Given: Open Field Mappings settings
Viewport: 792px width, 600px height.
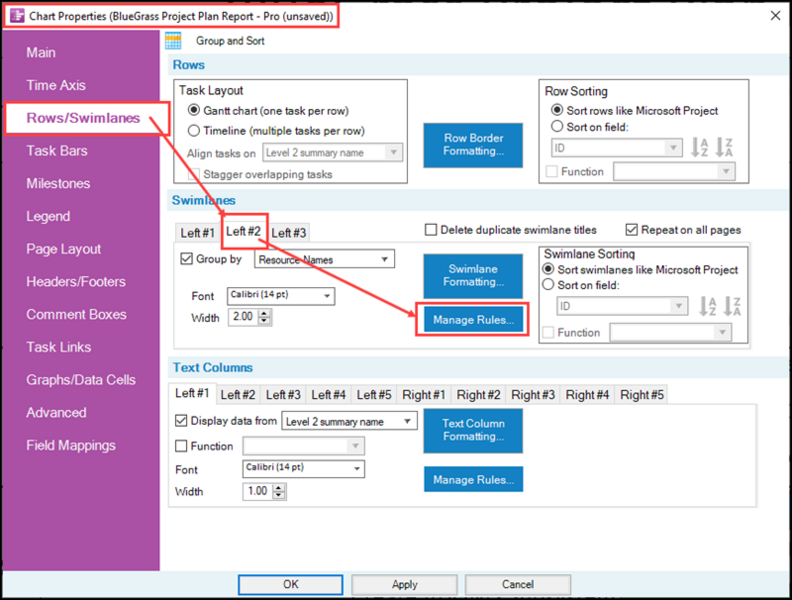Looking at the screenshot, I should 71,445.
